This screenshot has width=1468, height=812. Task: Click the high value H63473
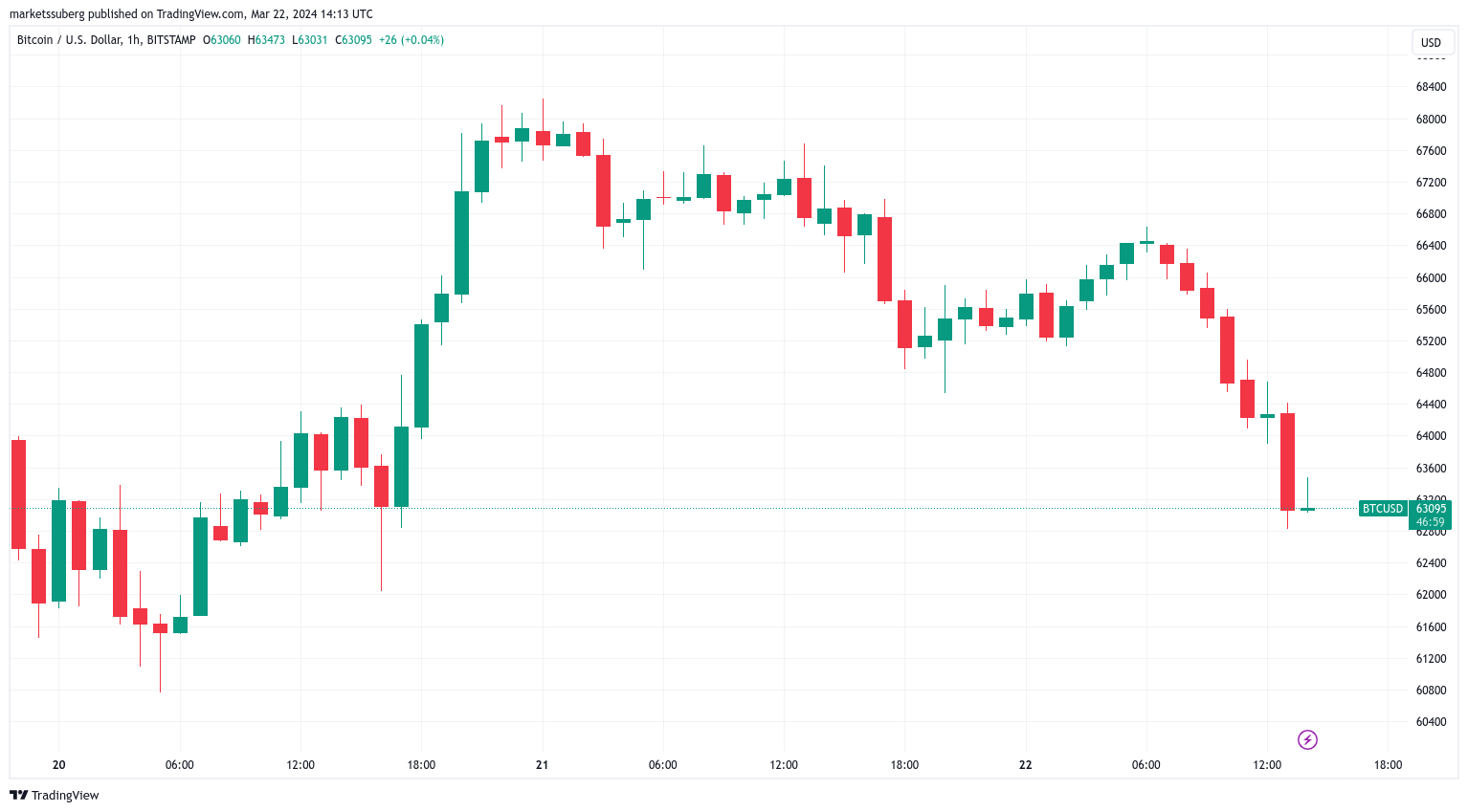coord(266,40)
